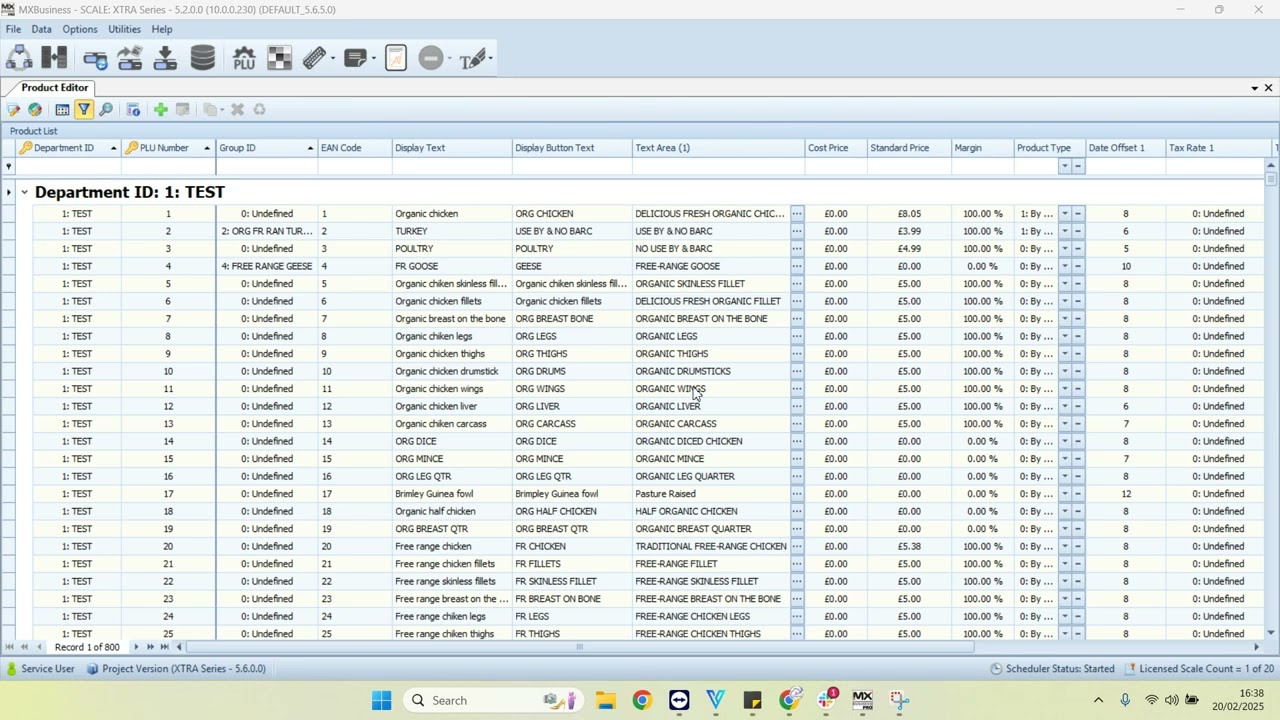Open label note dropdown arrow
Image resolution: width=1280 pixels, height=720 pixels.
tap(373, 59)
